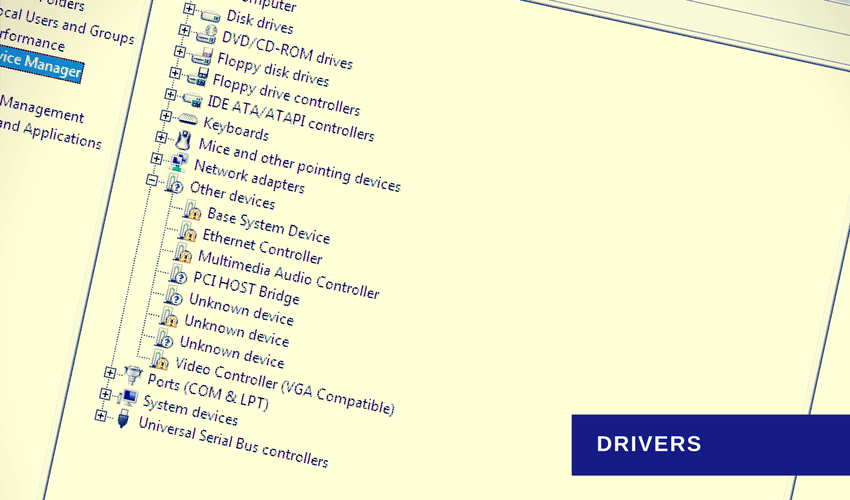Collapse the Other devices node
The image size is (850, 500).
[152, 181]
